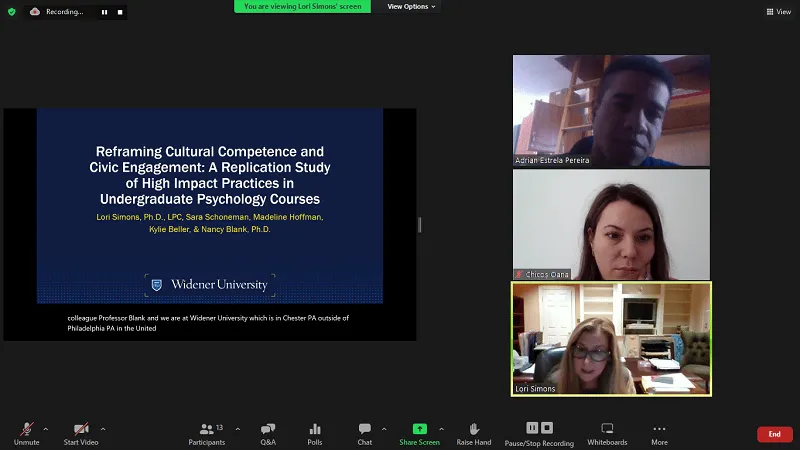800x450 pixels.
Task: Expand the Share Screen options arrow
Action: click(442, 428)
